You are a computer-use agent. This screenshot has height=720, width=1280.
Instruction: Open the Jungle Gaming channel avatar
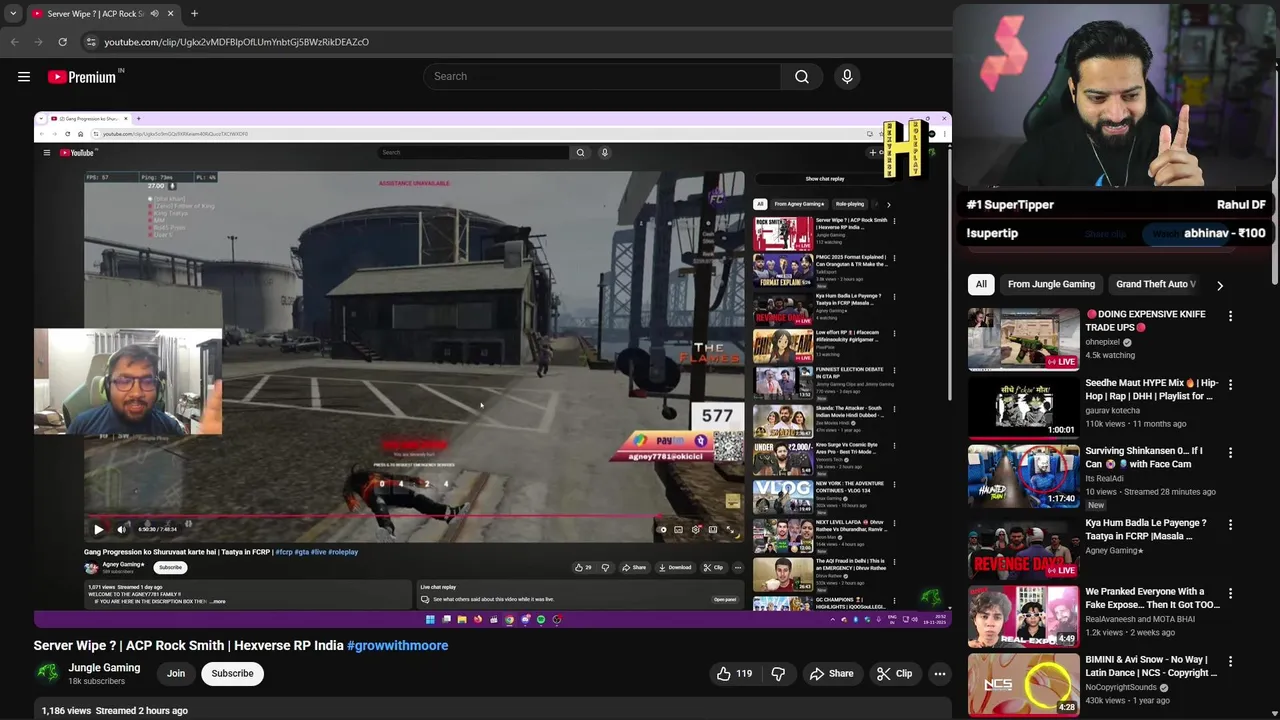point(47,673)
